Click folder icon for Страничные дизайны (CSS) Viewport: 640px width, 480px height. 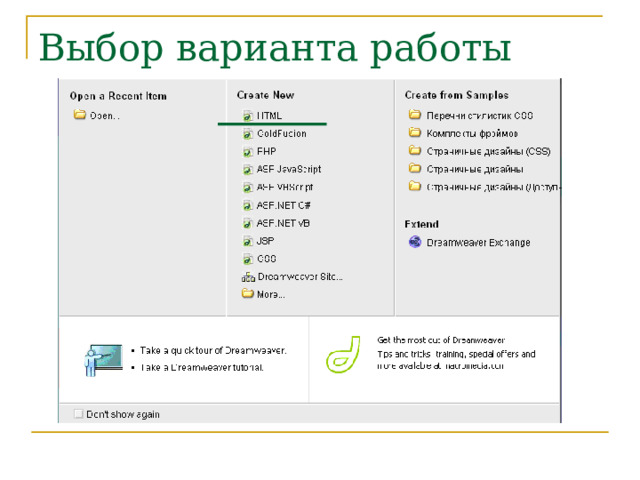click(415, 151)
